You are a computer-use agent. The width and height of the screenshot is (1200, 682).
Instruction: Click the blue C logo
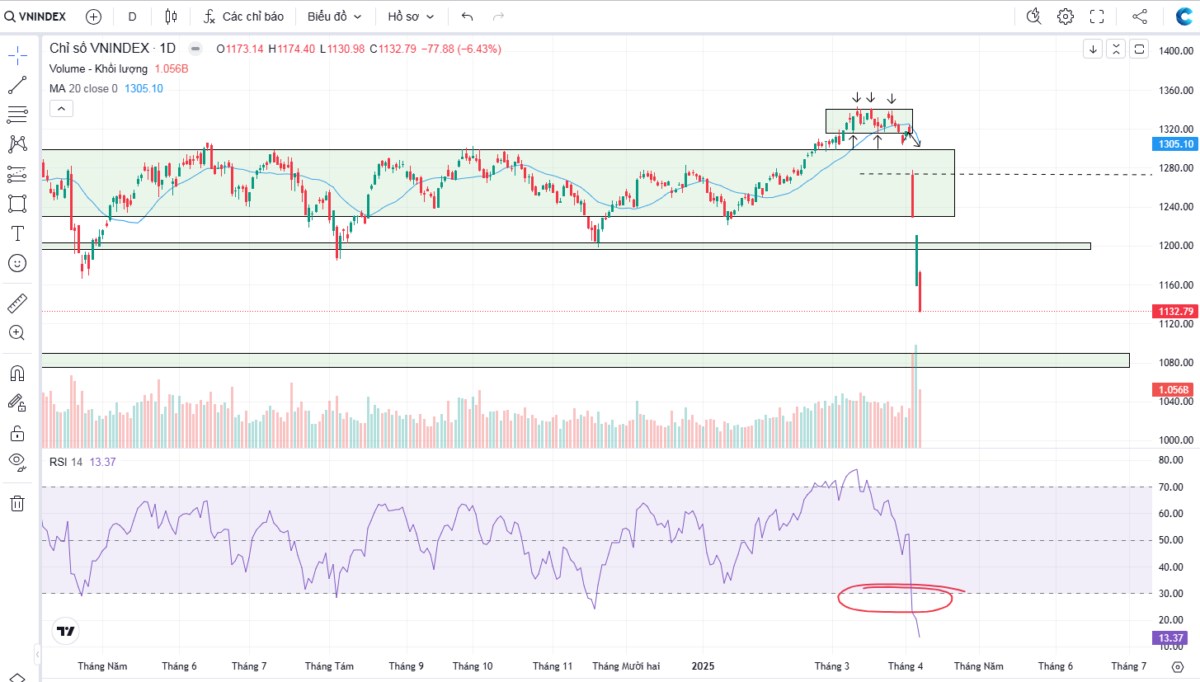tap(1183, 16)
